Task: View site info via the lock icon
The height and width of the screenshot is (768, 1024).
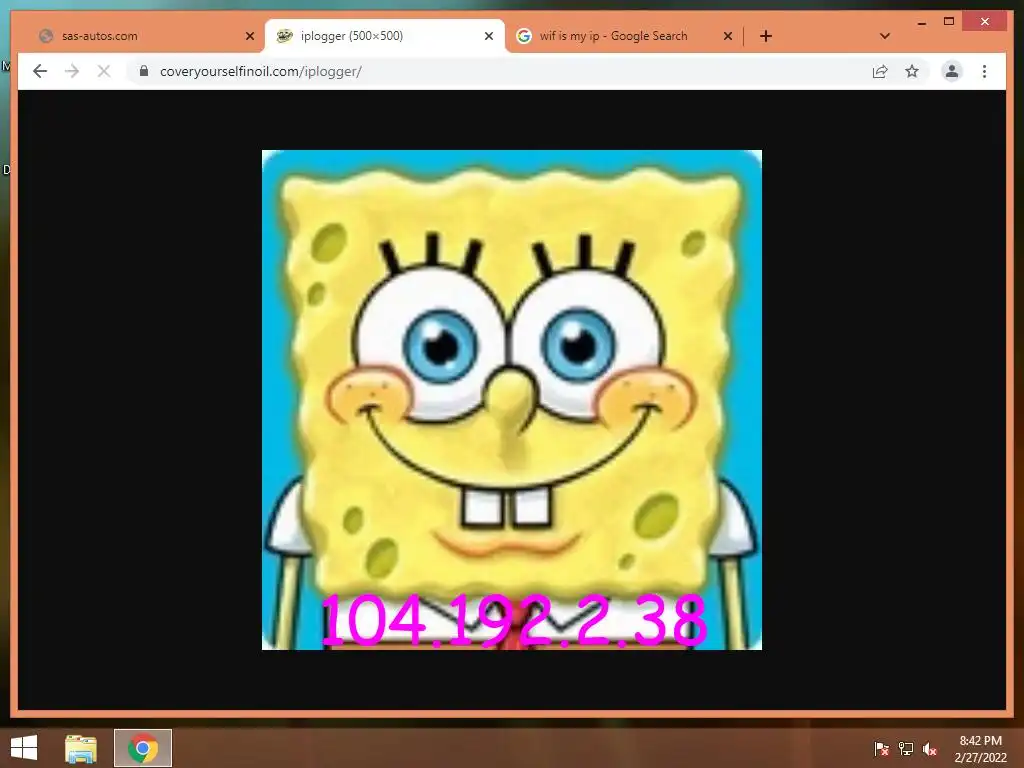Action: point(144,71)
